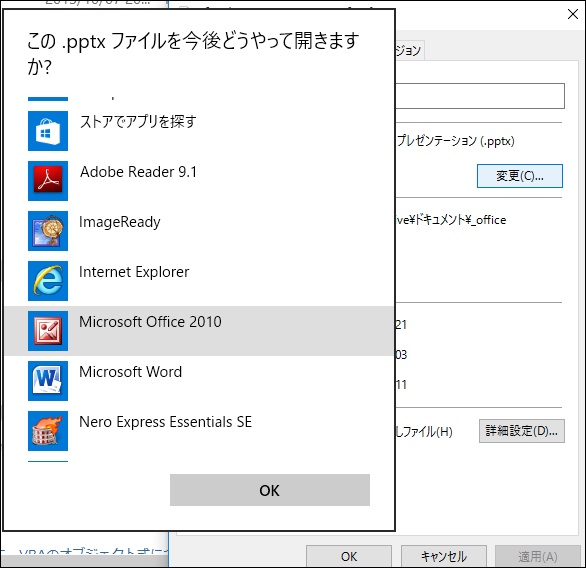Screen dimensions: 586x568
Task: Click the Adobe Reader 9.1 icon
Action: point(48,181)
